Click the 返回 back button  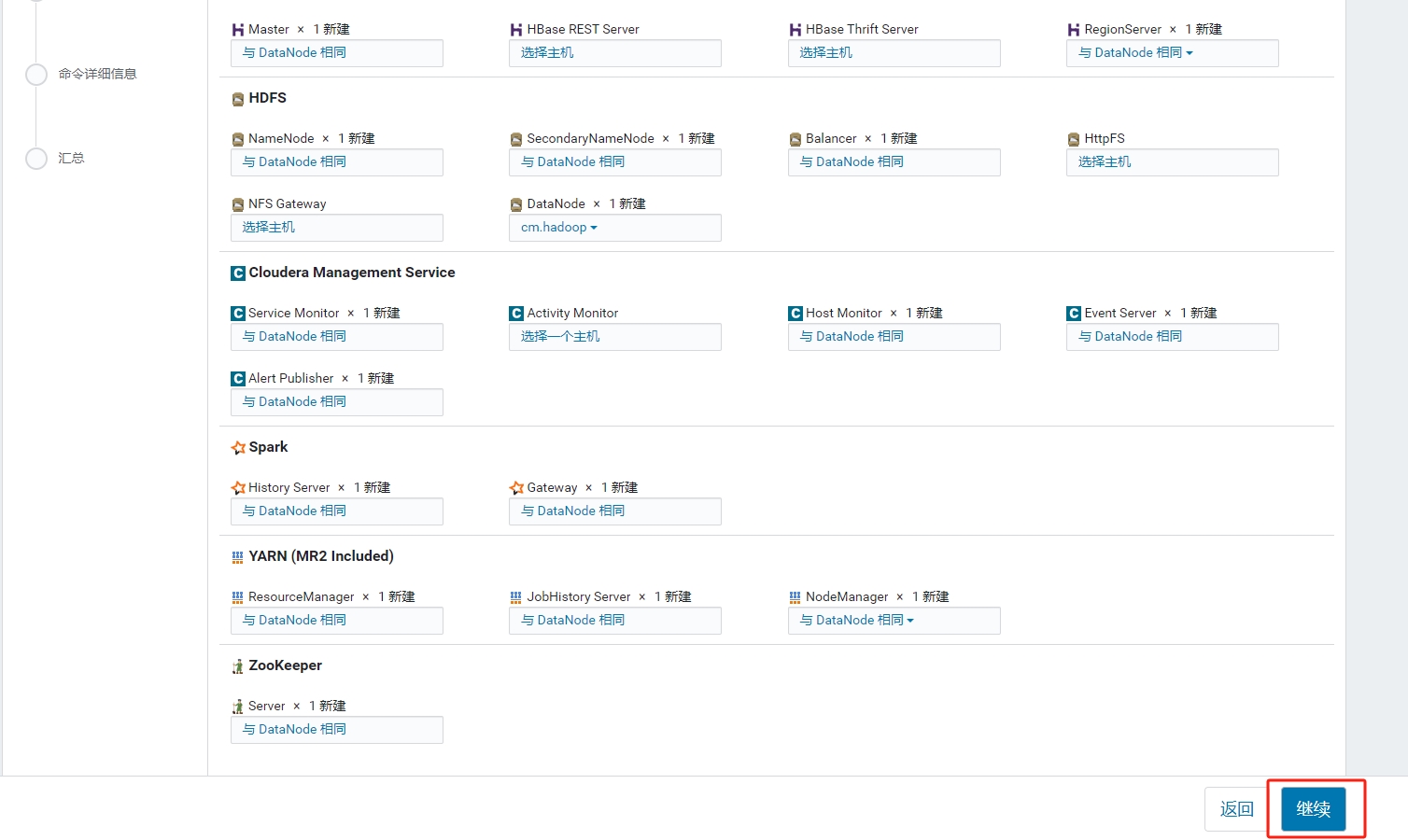tap(1236, 809)
